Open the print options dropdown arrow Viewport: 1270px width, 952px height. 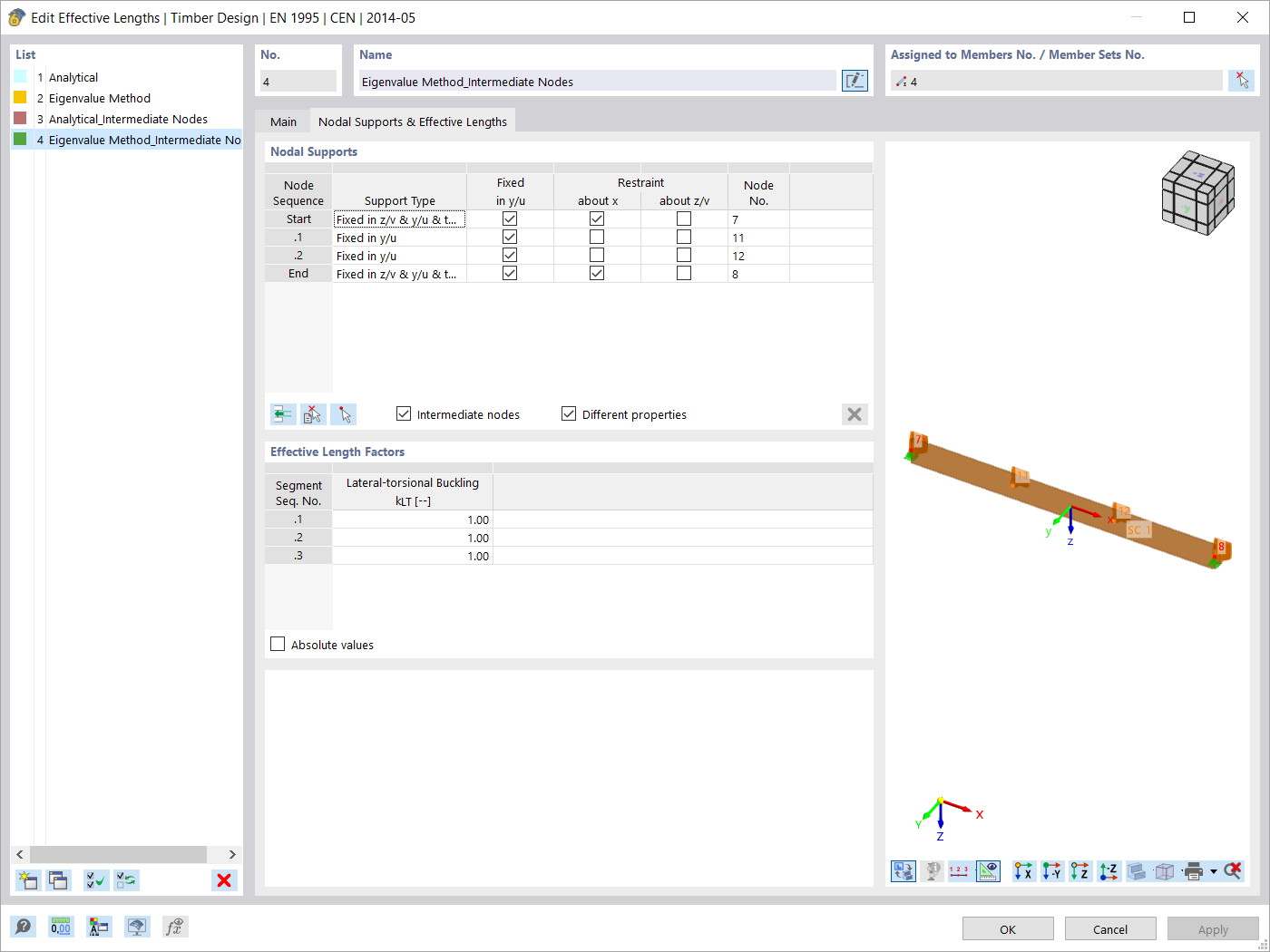(1214, 870)
